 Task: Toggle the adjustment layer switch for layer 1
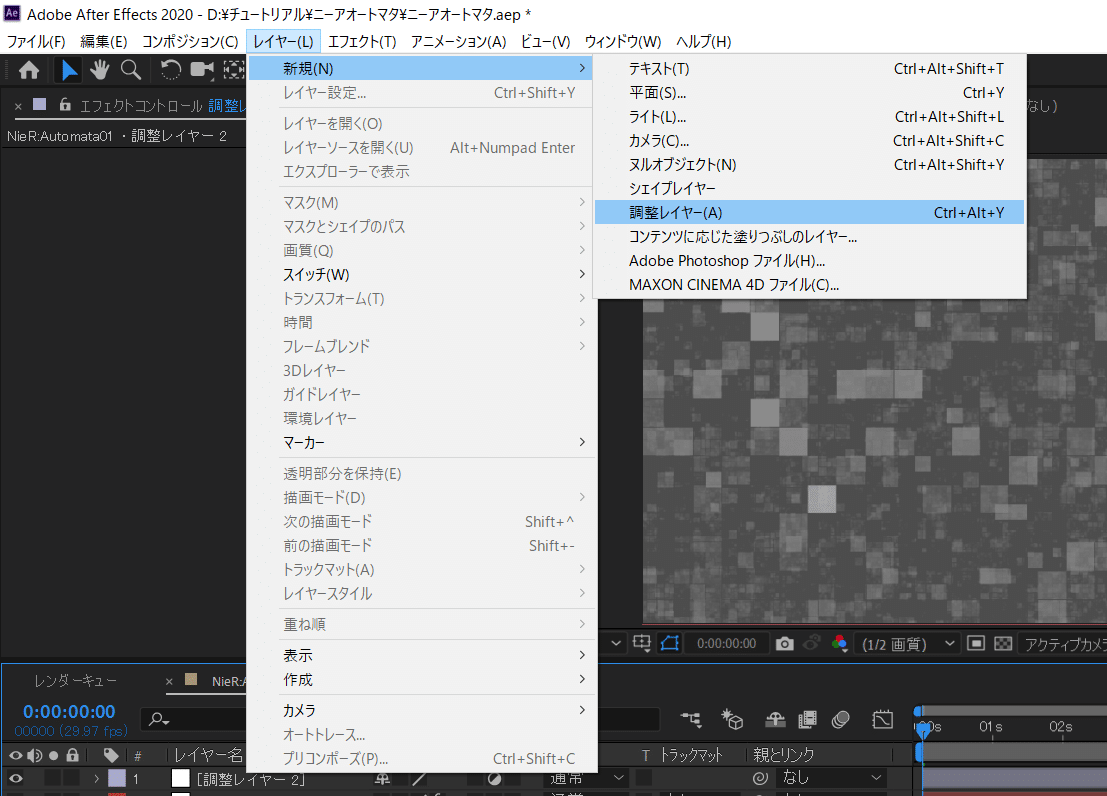click(494, 778)
